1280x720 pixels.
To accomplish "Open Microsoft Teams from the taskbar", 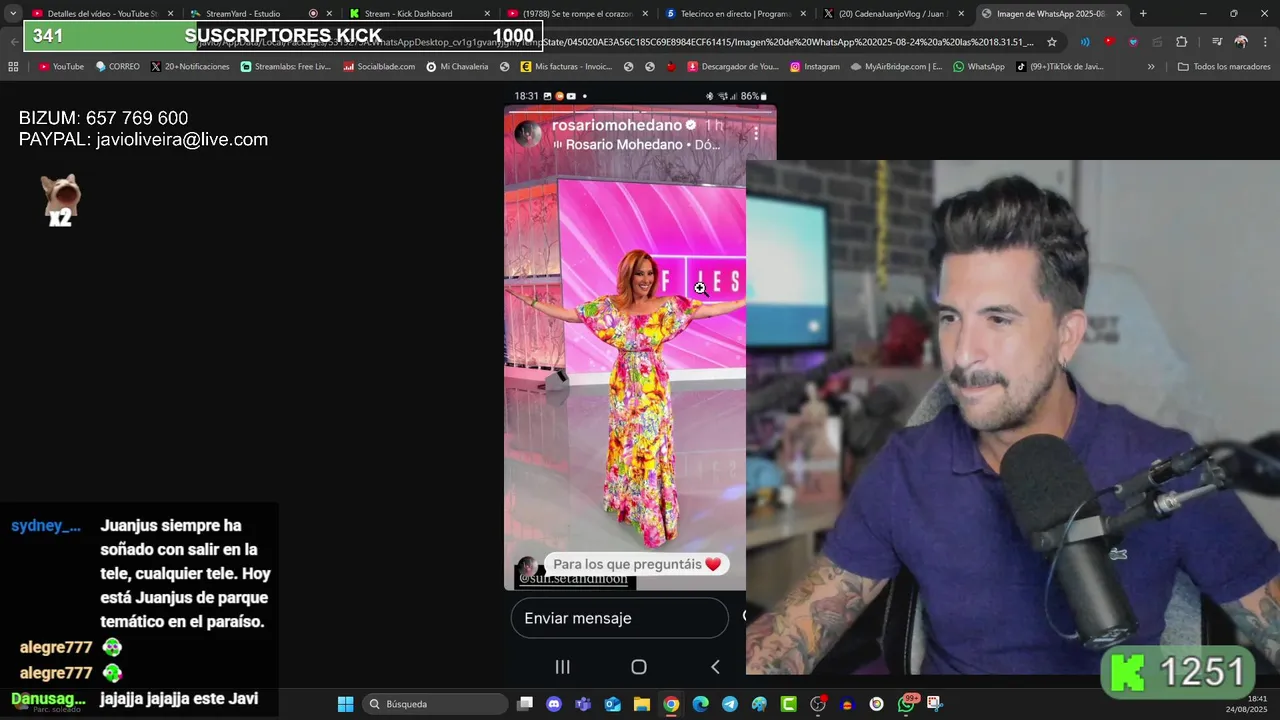I will click(583, 704).
